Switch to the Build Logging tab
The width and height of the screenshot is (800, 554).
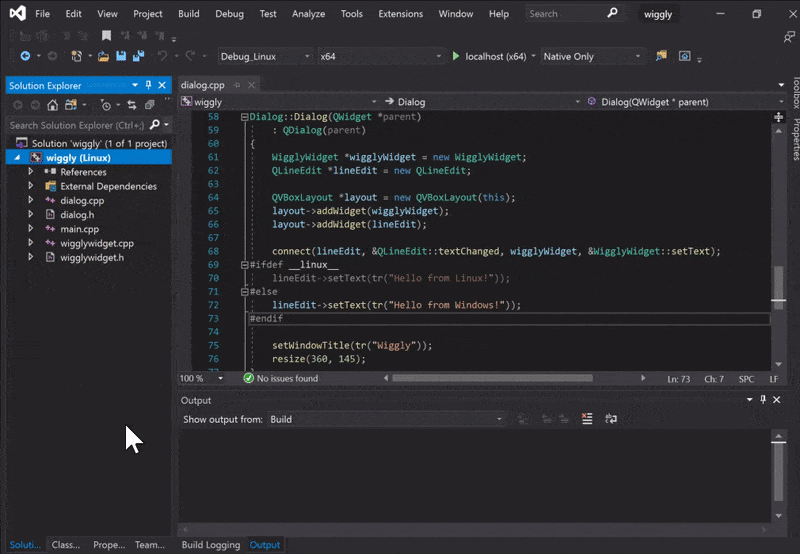[210, 545]
